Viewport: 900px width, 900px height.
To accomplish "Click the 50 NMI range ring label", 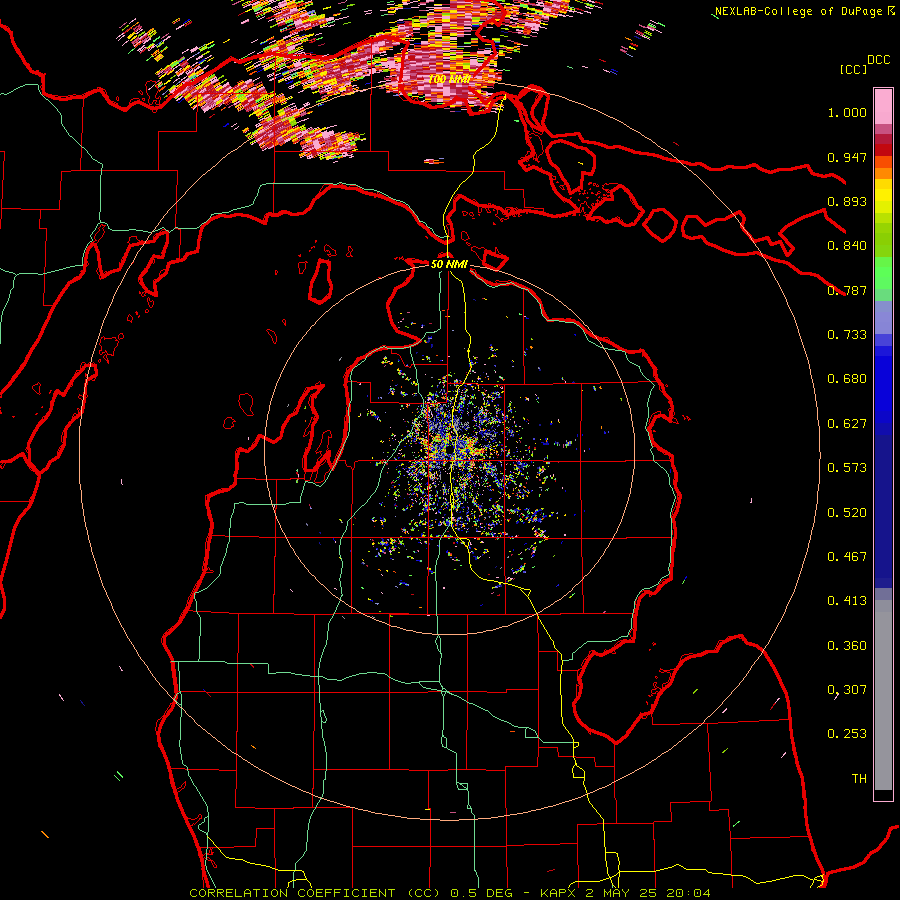I will (x=449, y=264).
